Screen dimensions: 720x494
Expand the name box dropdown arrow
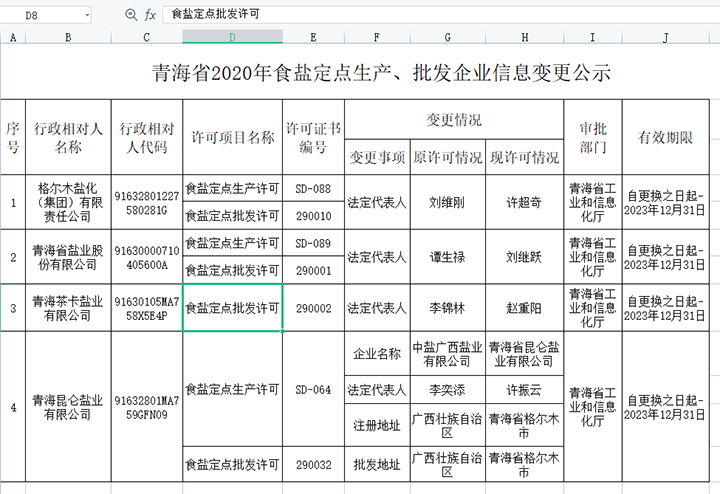tap(87, 15)
